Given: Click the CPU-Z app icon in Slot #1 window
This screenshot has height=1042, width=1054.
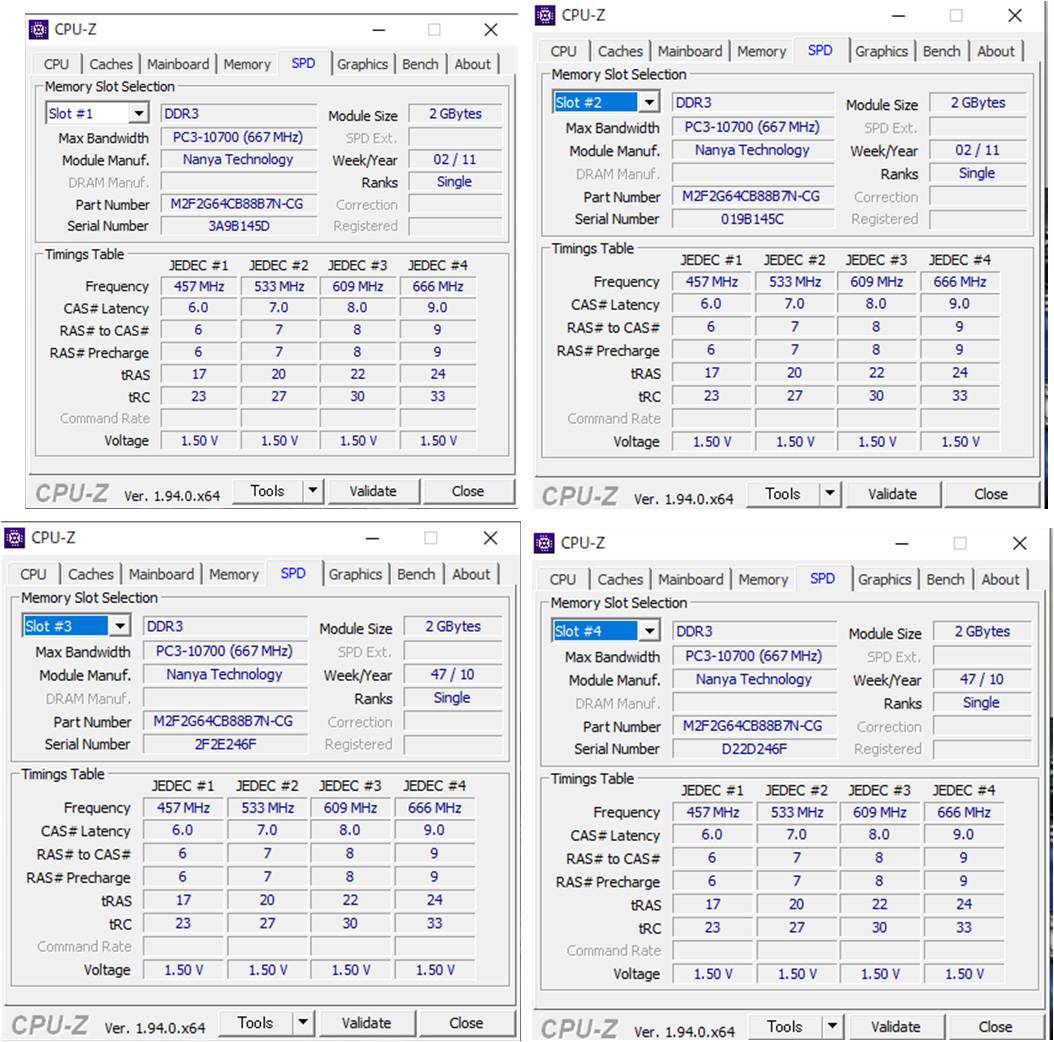Looking at the screenshot, I should 38,30.
